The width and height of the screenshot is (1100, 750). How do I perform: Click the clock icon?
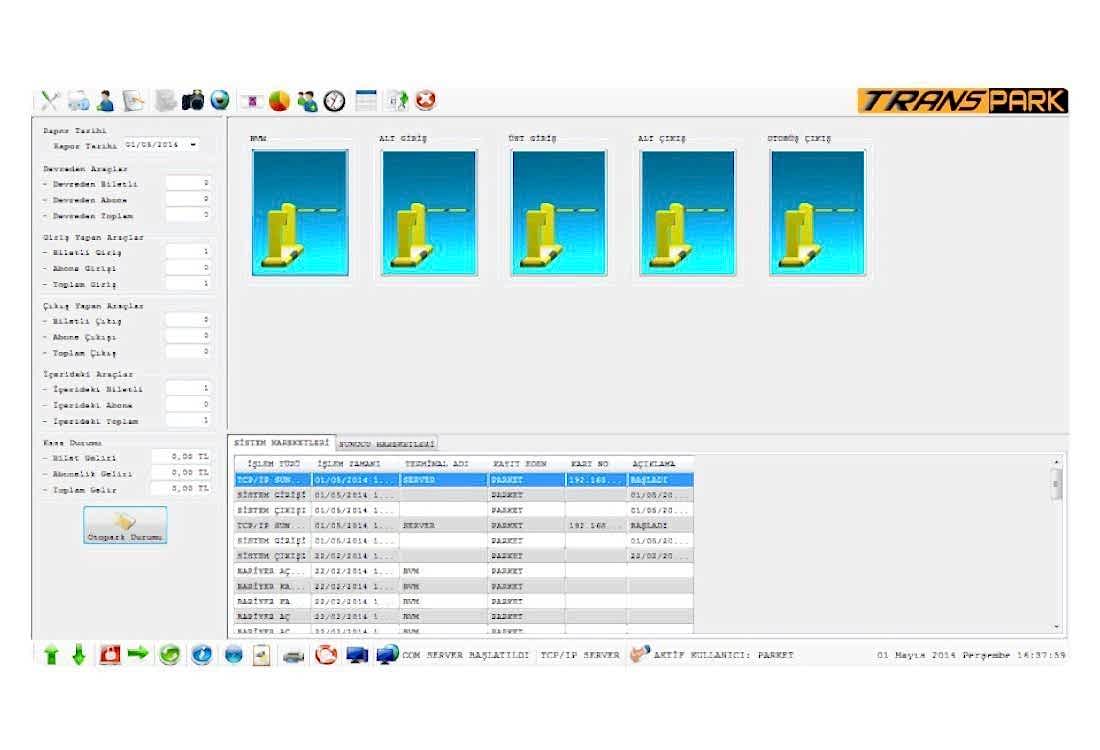[335, 101]
